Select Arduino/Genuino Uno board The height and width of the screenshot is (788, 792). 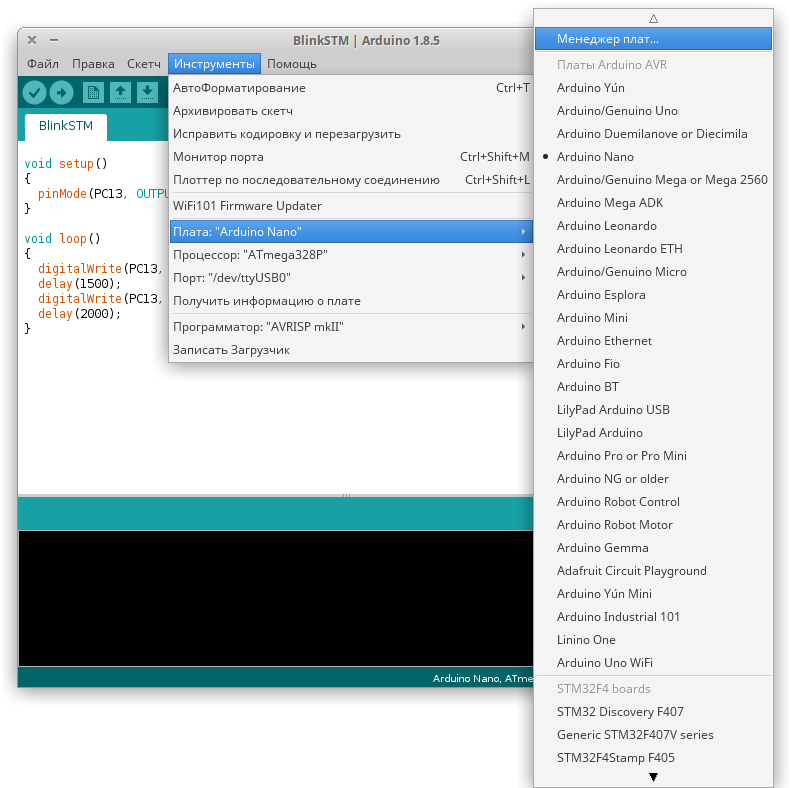click(653, 111)
